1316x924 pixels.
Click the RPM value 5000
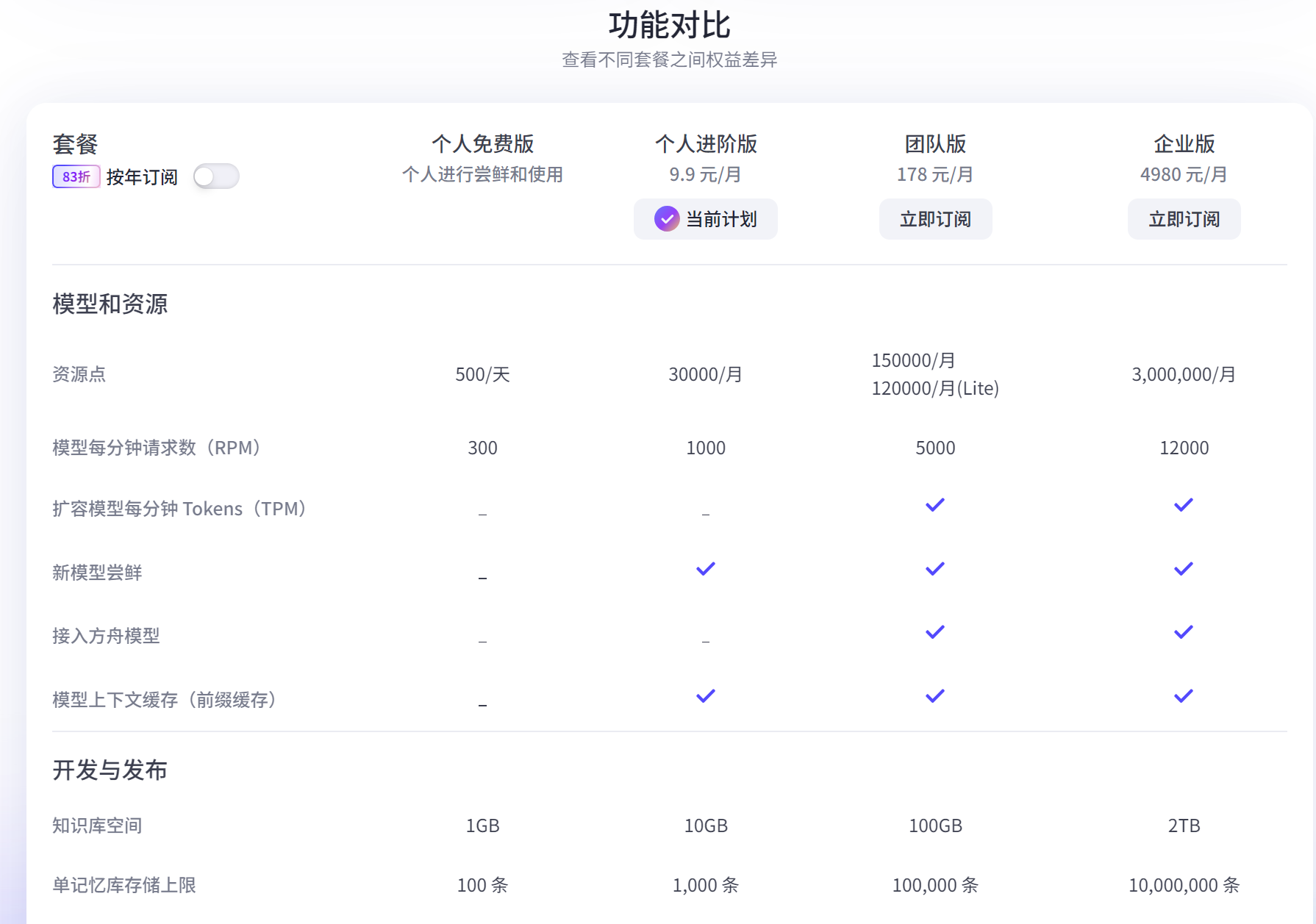coord(935,448)
